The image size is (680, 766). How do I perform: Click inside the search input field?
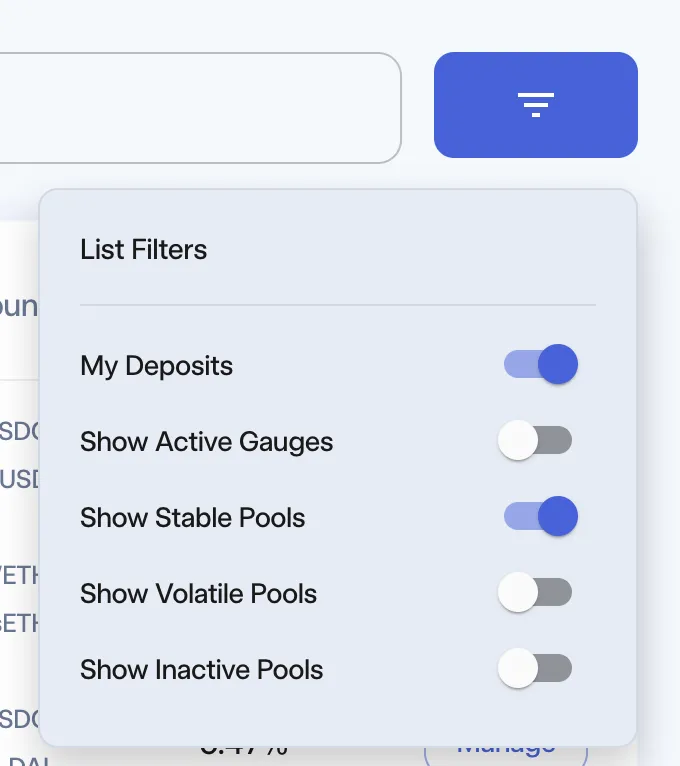tap(200, 107)
